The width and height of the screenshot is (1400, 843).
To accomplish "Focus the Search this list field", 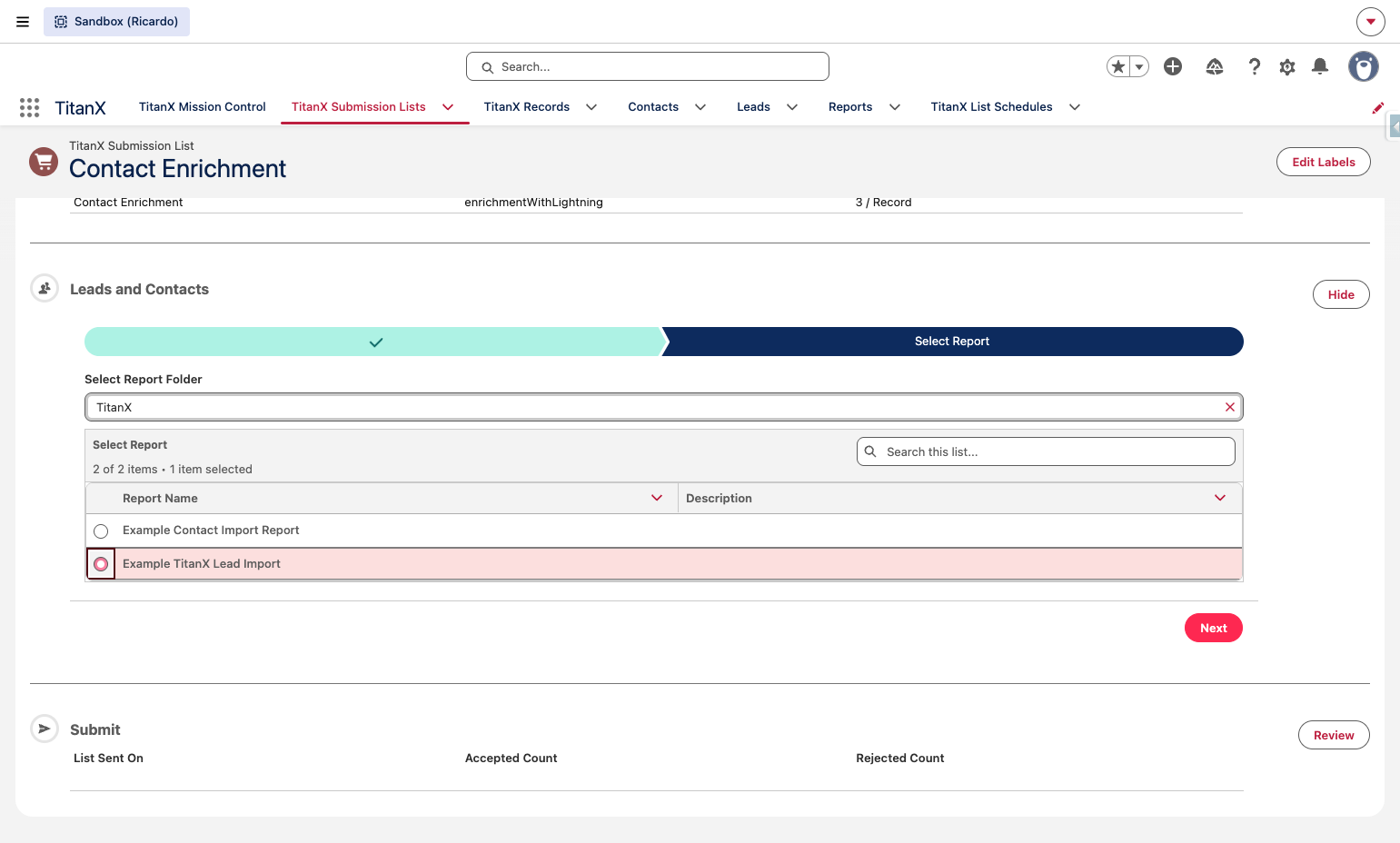I will 1046,451.
